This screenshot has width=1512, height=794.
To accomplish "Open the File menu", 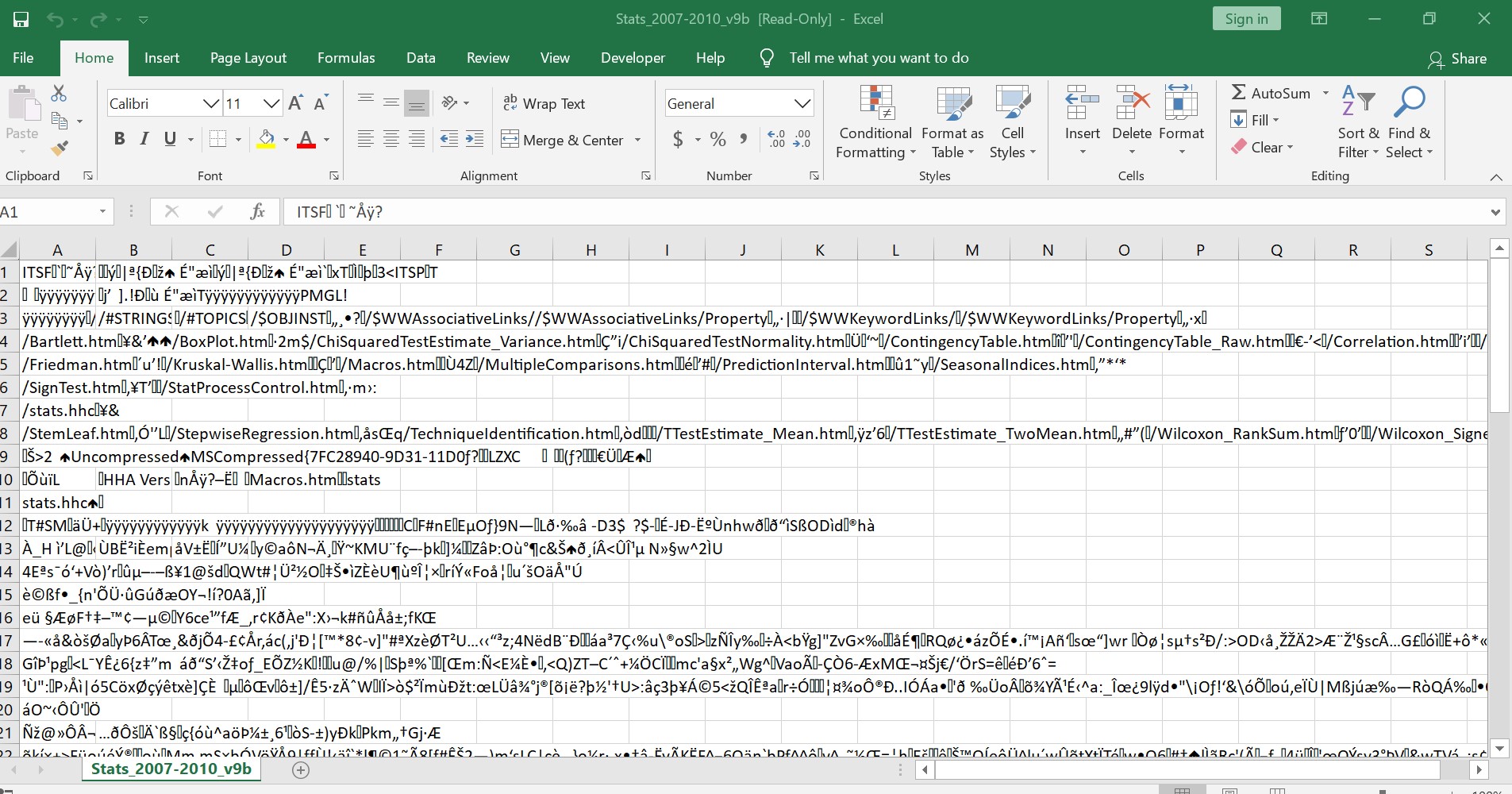I will pos(23,58).
